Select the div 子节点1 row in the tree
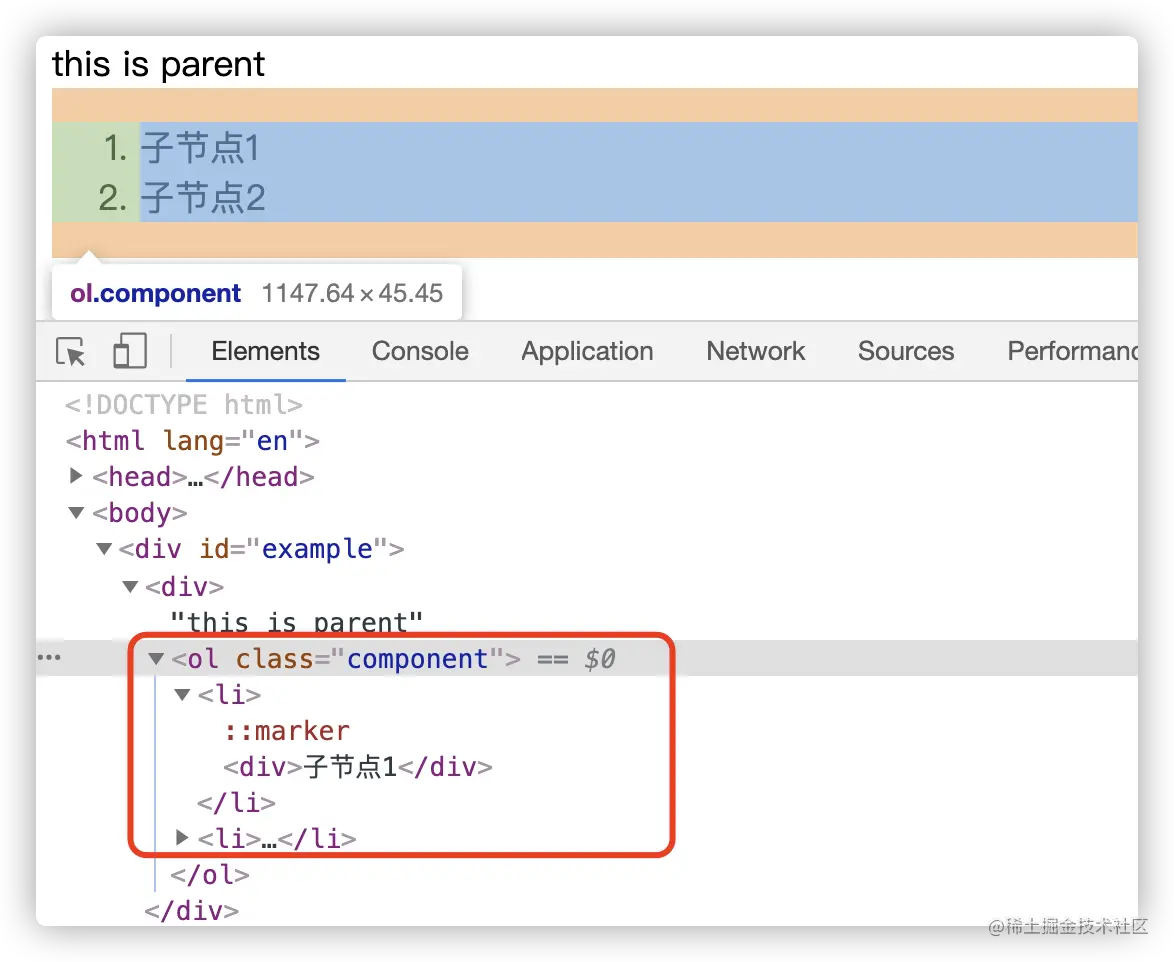 [358, 767]
